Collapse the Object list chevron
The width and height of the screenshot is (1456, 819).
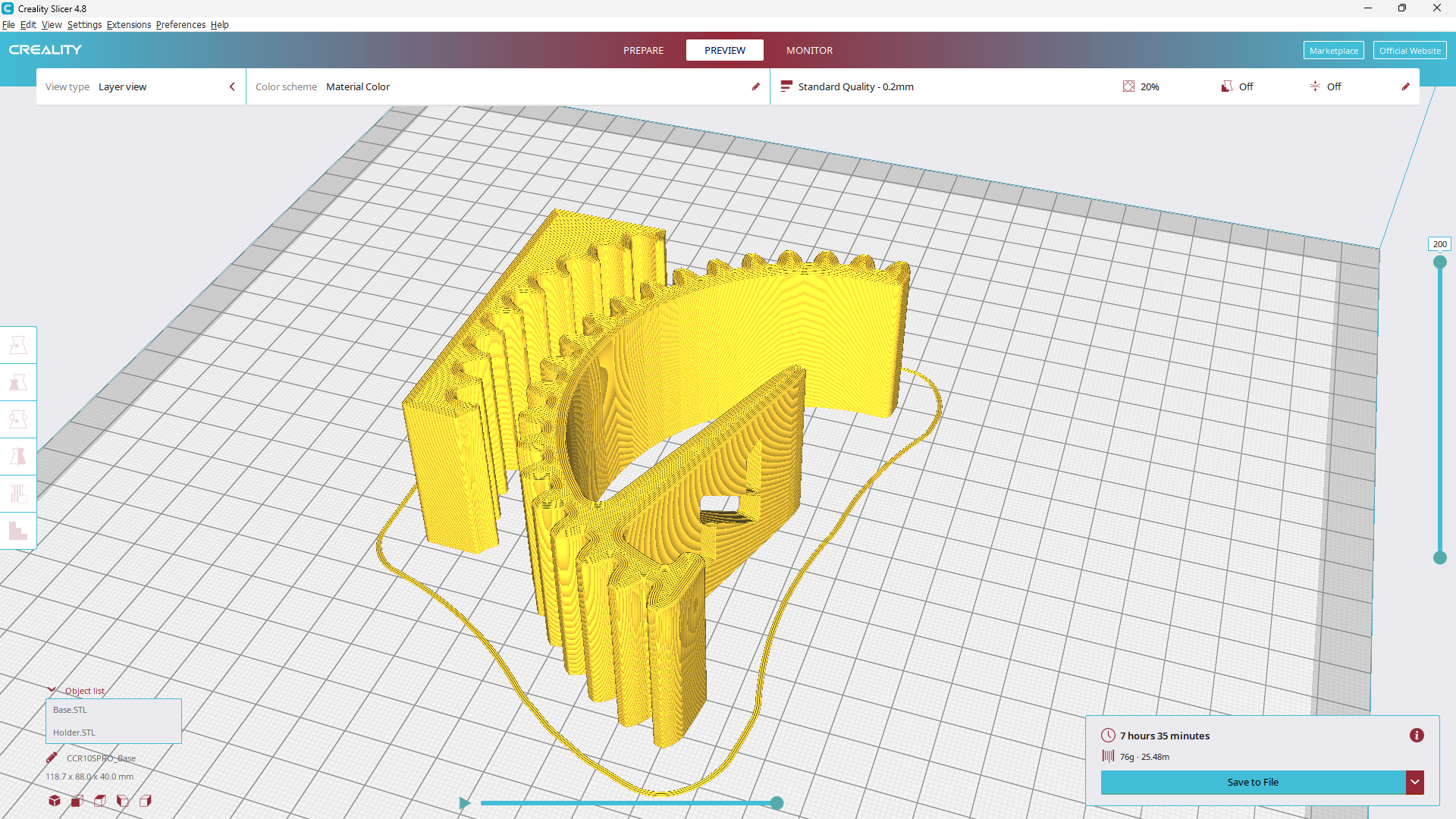point(52,690)
